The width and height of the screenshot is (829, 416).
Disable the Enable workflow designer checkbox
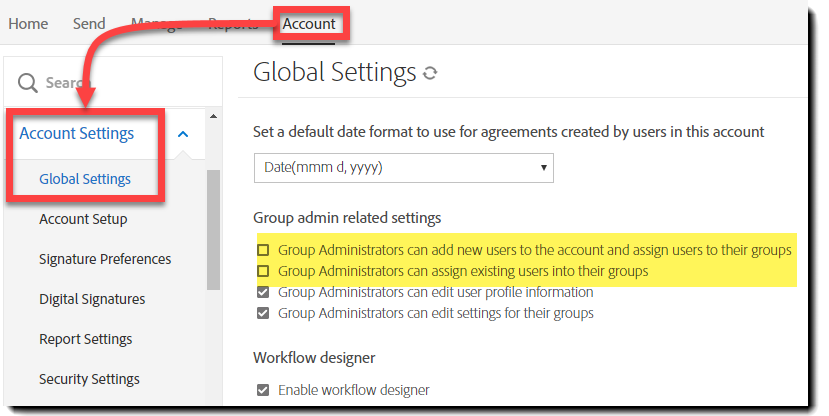(x=264, y=390)
